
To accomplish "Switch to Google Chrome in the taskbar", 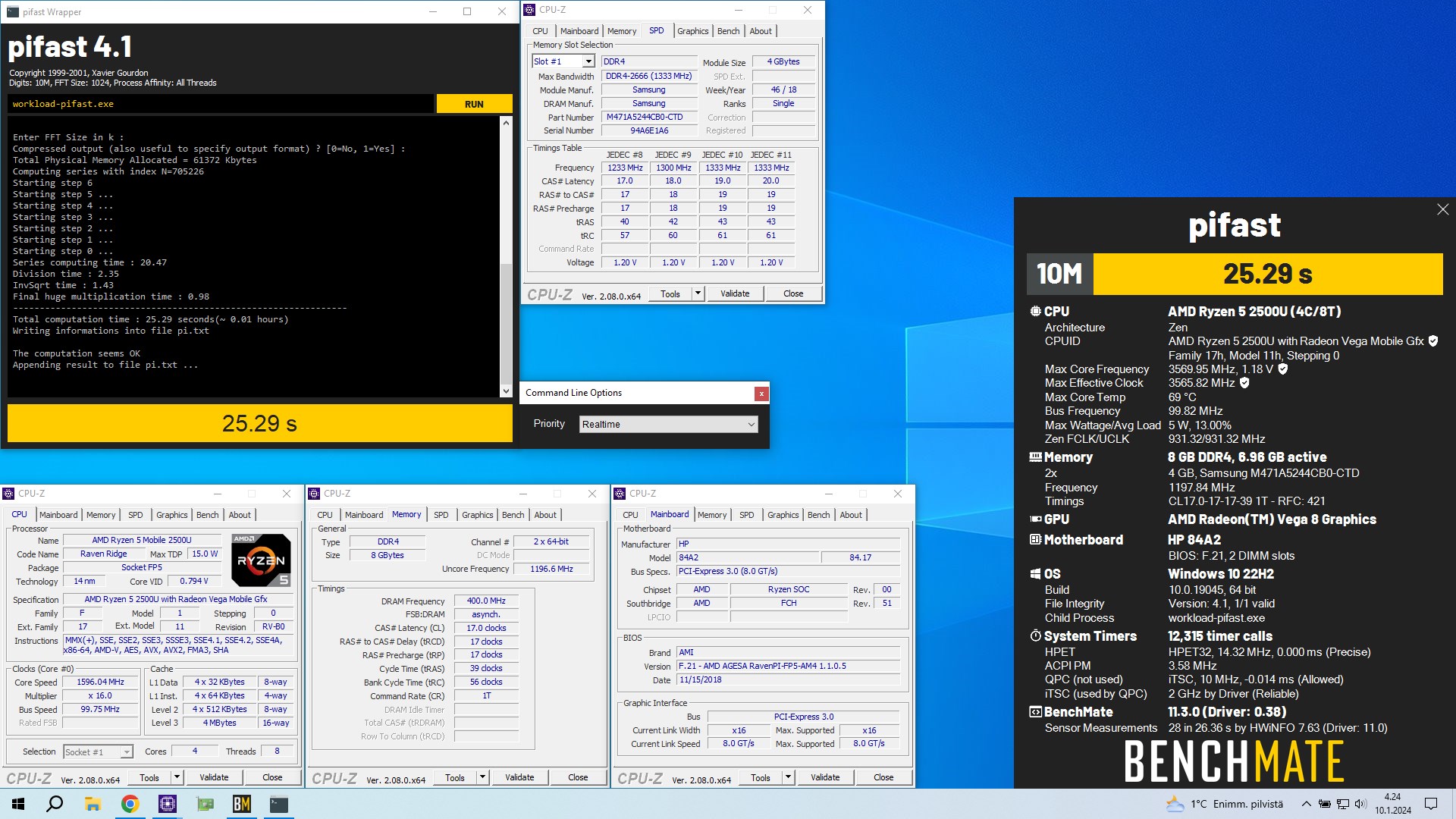I will click(130, 804).
